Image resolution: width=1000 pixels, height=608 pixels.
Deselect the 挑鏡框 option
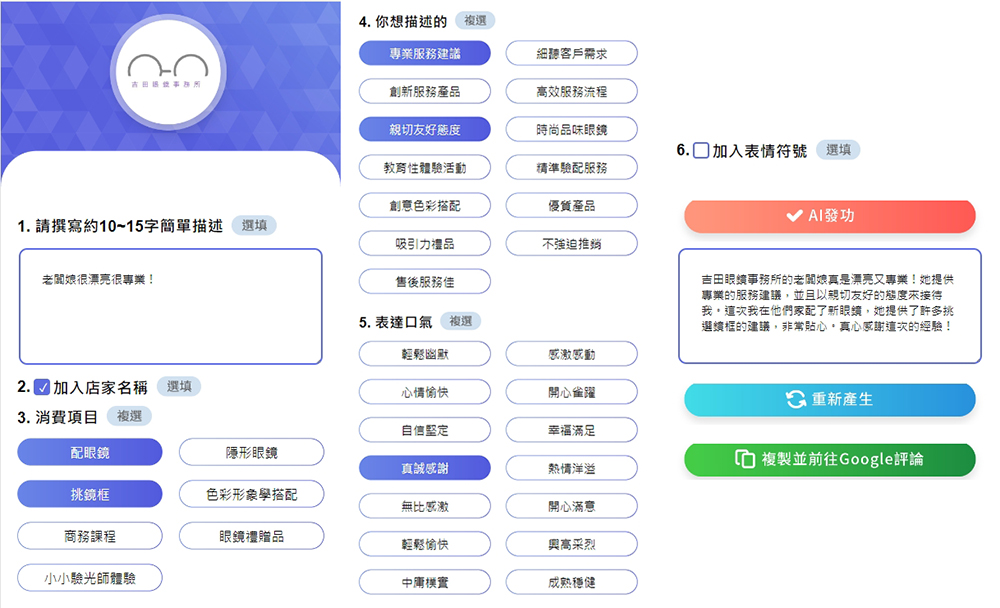click(x=90, y=494)
